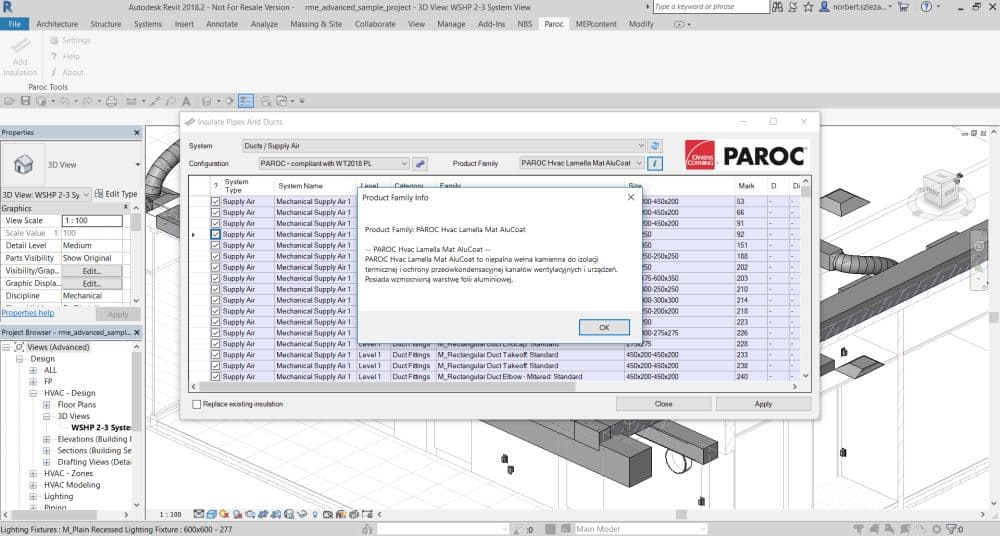Click the refresh icon beside System dropdown
The image size is (1000, 536).
coord(656,146)
